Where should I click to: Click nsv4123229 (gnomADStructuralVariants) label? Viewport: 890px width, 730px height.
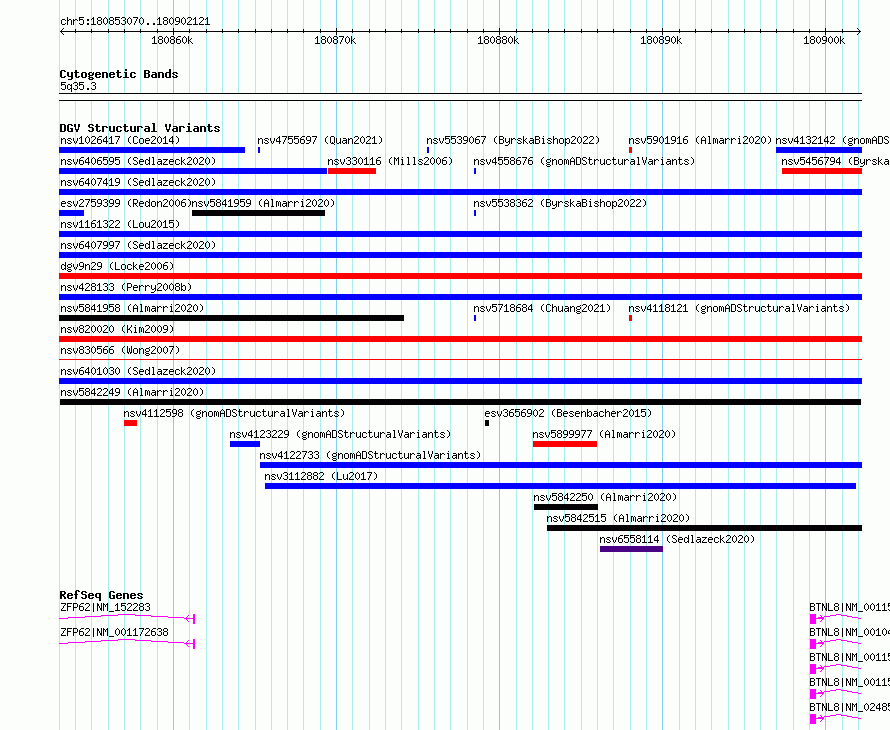click(x=340, y=434)
